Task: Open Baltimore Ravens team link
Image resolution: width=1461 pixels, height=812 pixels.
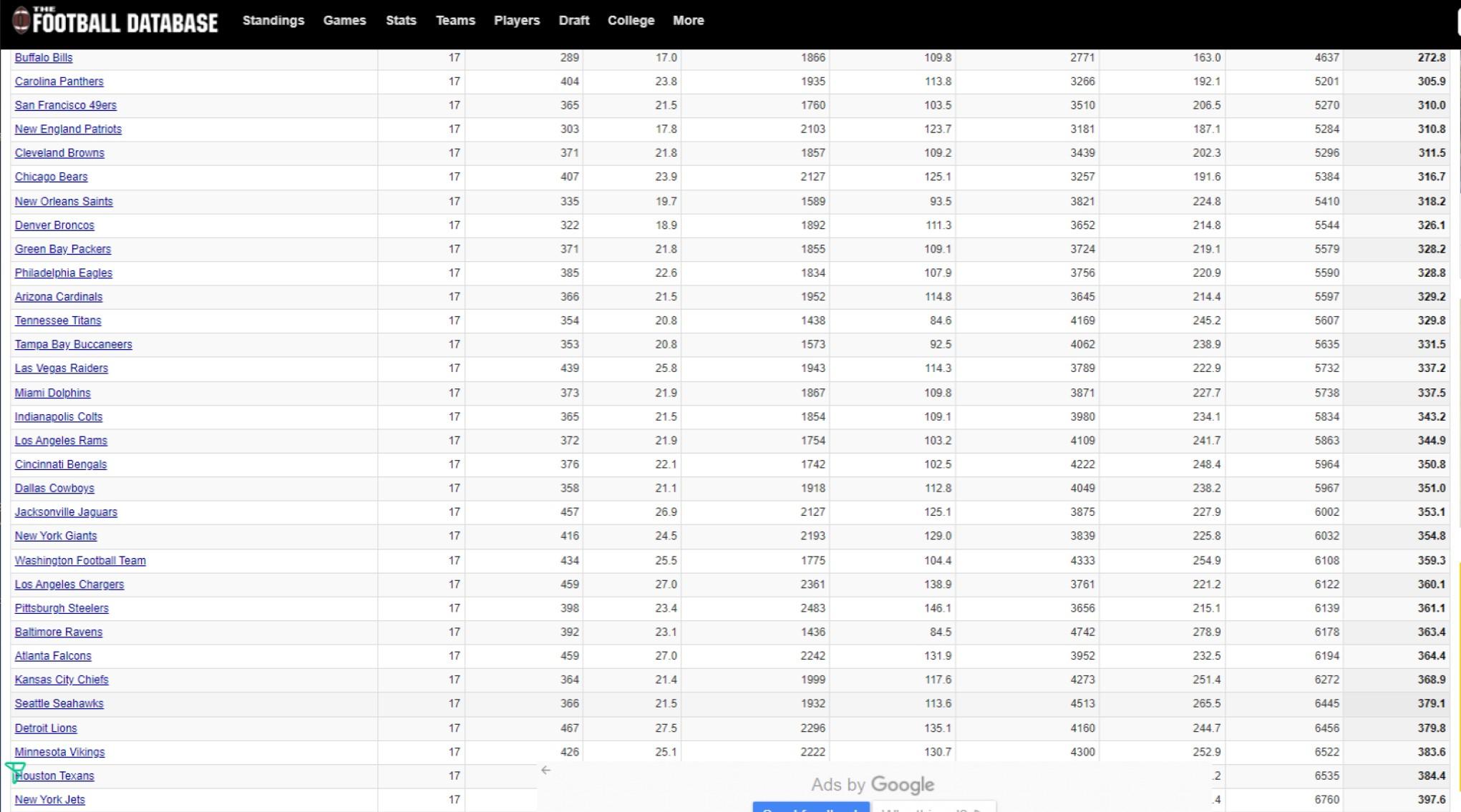Action: (59, 632)
